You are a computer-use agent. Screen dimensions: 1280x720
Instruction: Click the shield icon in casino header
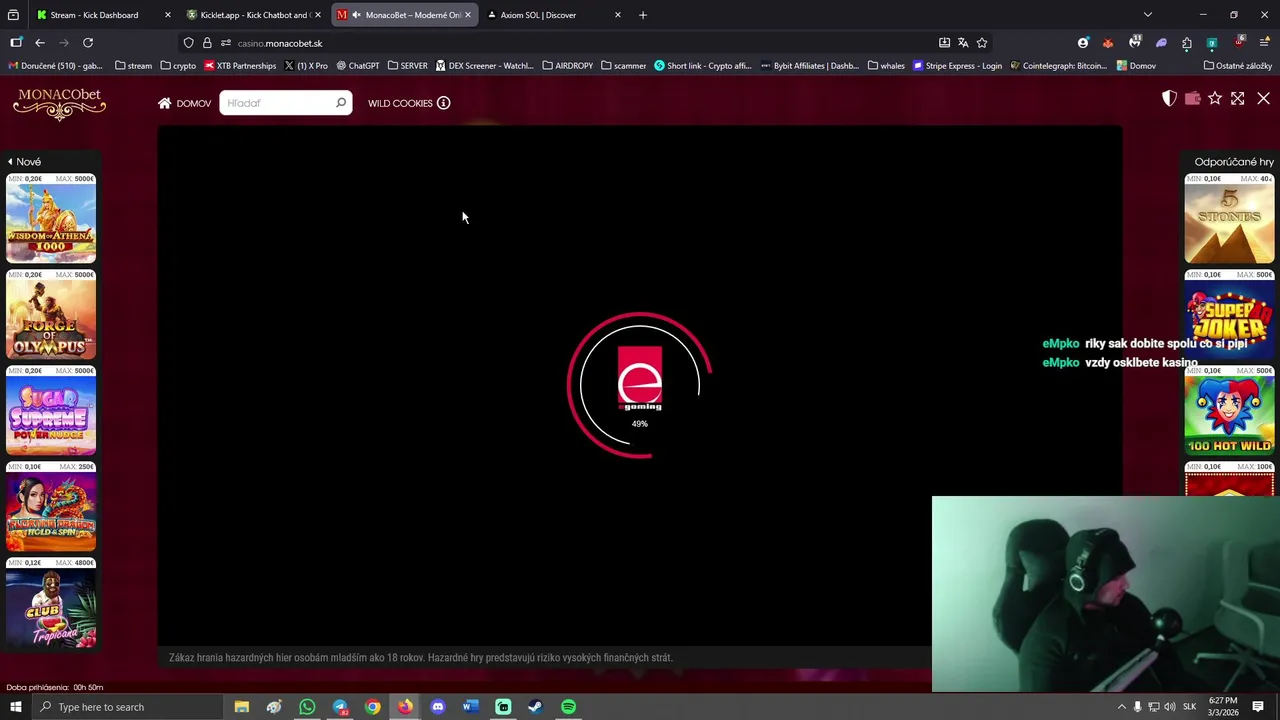(x=1169, y=98)
